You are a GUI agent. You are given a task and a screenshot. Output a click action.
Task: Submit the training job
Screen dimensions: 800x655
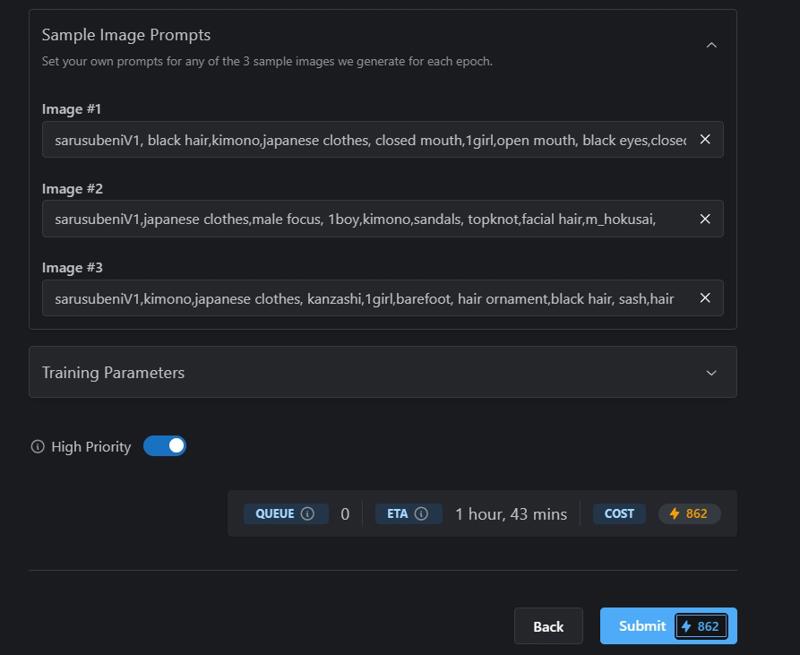coord(668,626)
